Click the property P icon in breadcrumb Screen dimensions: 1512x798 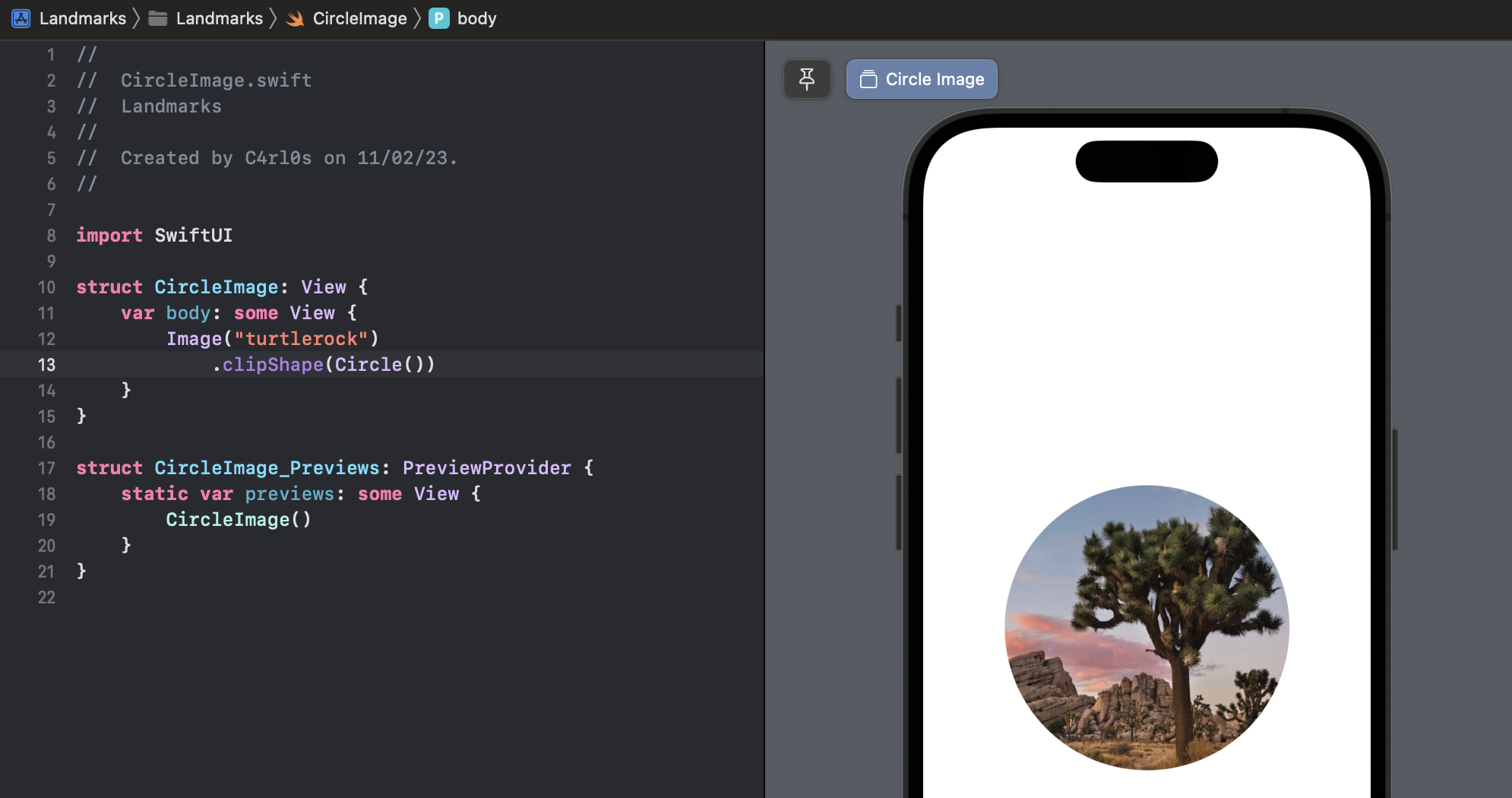click(439, 18)
